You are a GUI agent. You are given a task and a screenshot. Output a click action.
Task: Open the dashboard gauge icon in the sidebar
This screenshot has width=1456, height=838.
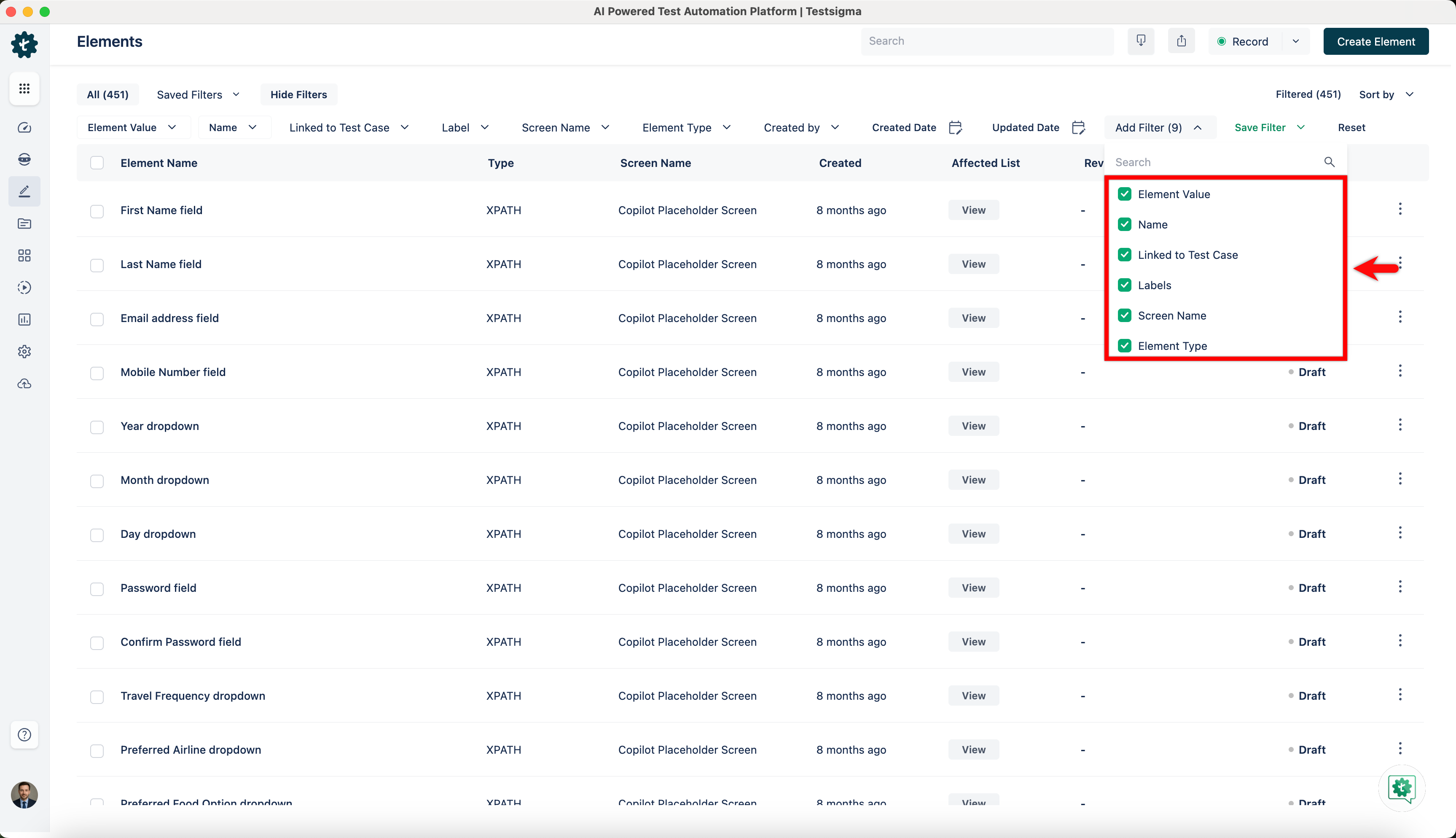point(24,127)
